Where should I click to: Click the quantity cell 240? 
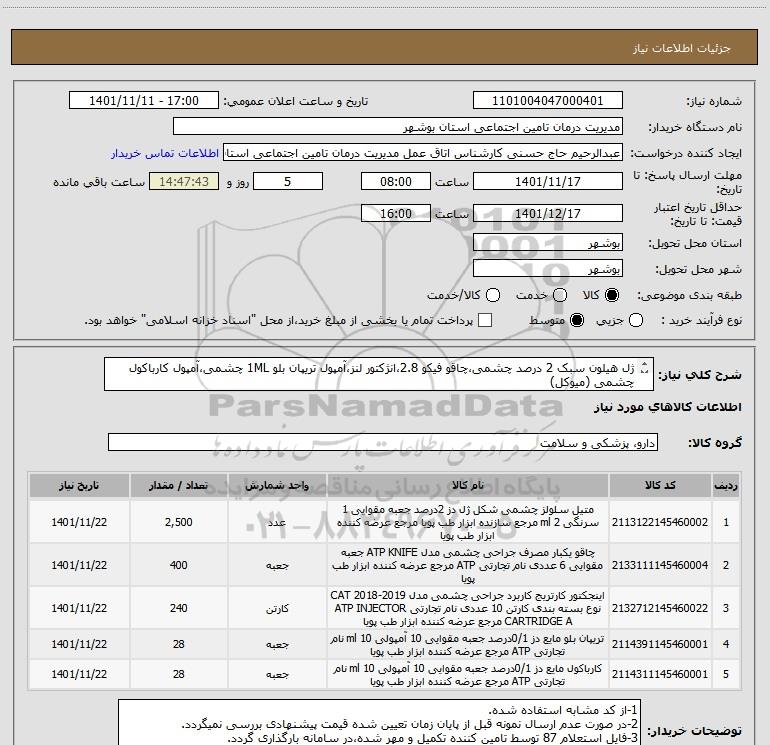point(179,608)
